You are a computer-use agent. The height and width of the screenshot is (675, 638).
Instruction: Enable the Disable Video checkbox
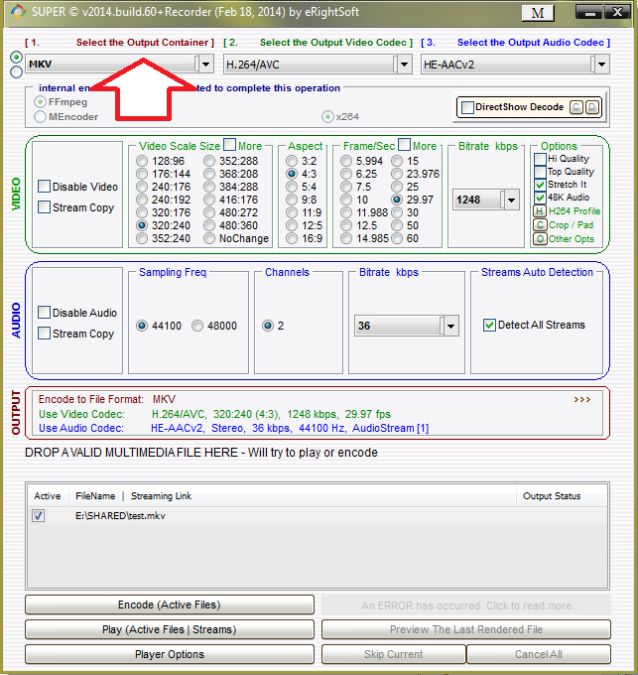pos(45,187)
